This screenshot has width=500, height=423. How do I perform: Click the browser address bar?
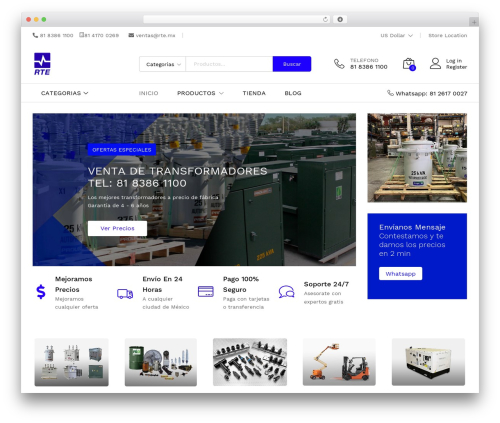(x=237, y=19)
